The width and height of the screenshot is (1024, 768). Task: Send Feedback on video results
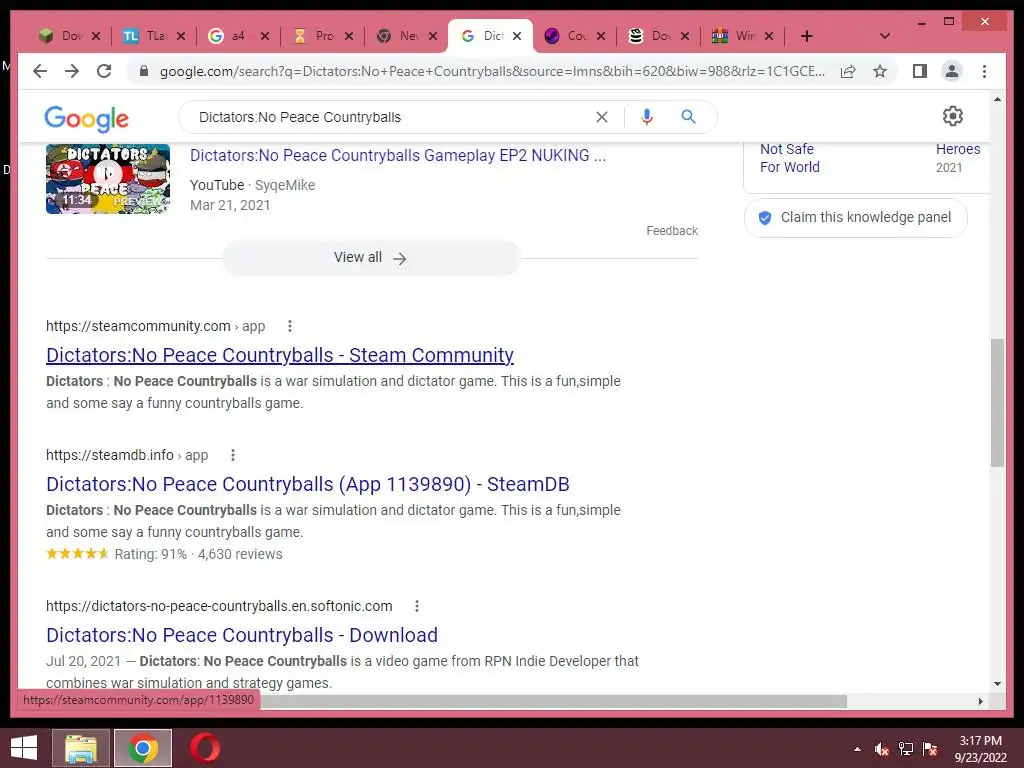pyautogui.click(x=671, y=231)
